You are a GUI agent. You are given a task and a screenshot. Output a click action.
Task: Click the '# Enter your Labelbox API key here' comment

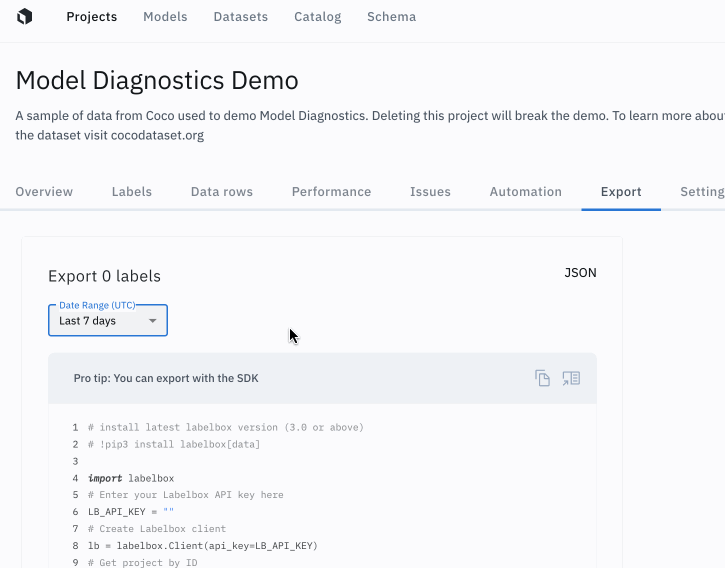tap(185, 495)
